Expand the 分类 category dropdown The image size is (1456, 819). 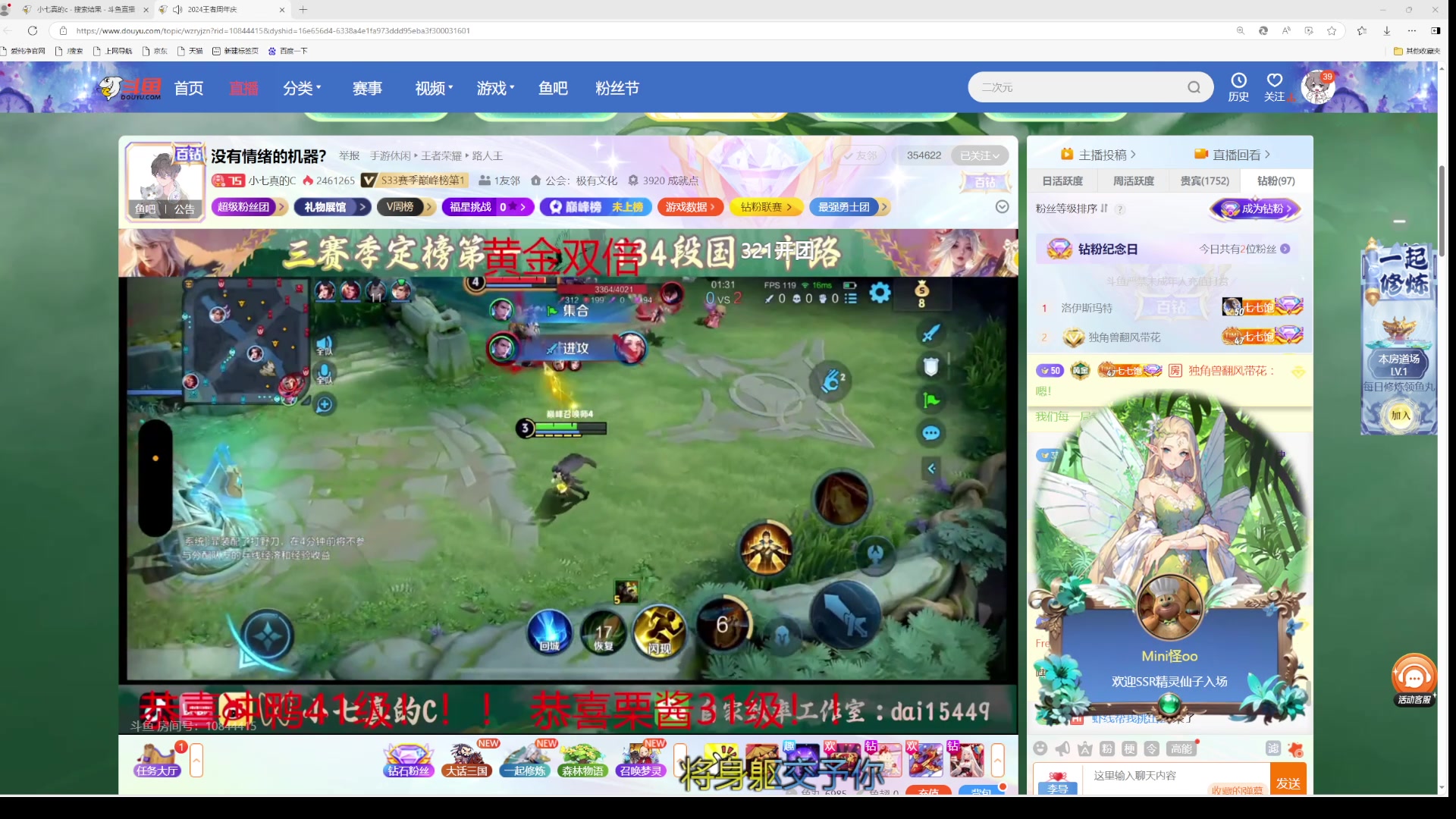[302, 88]
